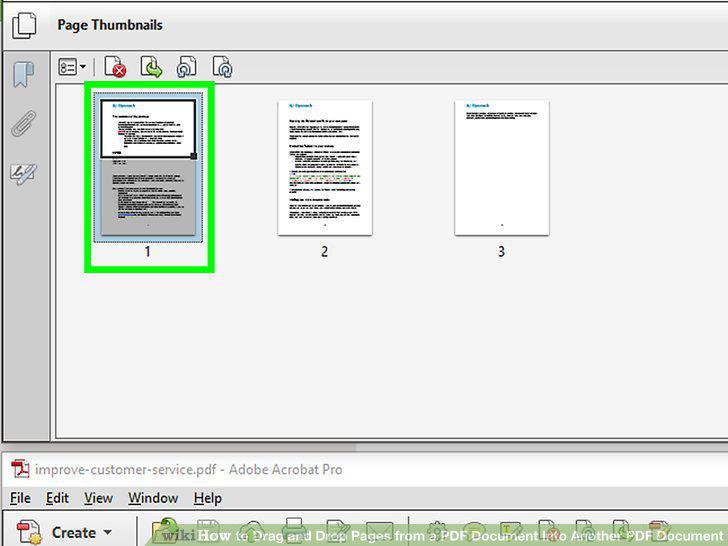The height and width of the screenshot is (546, 728).
Task: Click the Create PDF icon
Action: pyautogui.click(x=29, y=533)
